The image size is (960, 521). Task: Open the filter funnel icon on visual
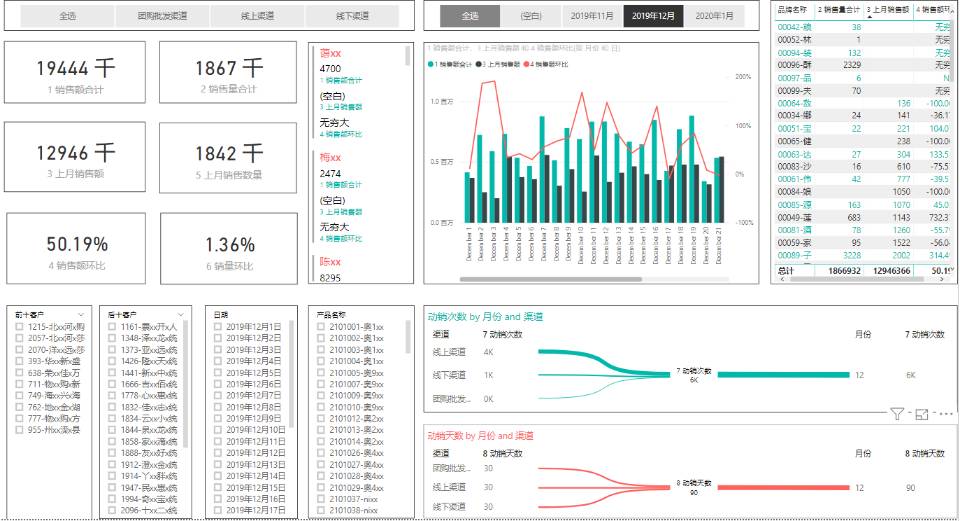click(x=897, y=414)
